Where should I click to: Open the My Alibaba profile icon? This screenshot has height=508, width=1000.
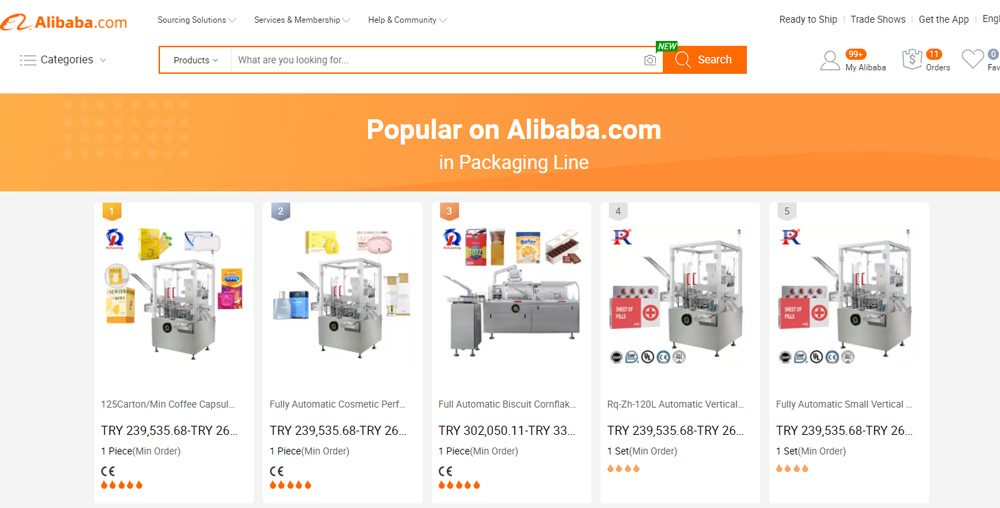(x=830, y=60)
